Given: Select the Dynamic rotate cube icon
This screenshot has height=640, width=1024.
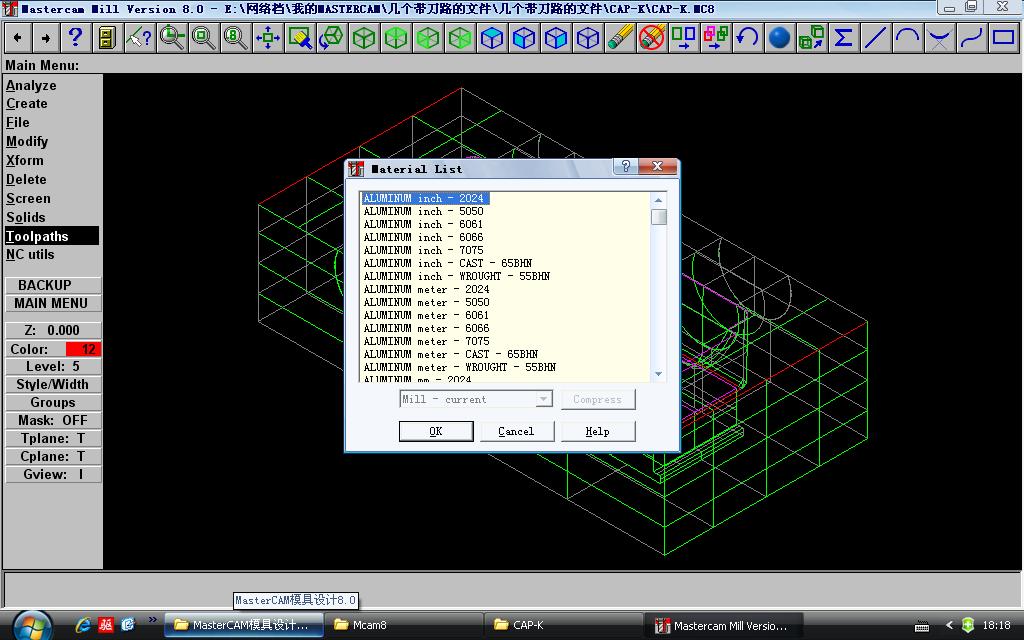Looking at the screenshot, I should (x=331, y=38).
